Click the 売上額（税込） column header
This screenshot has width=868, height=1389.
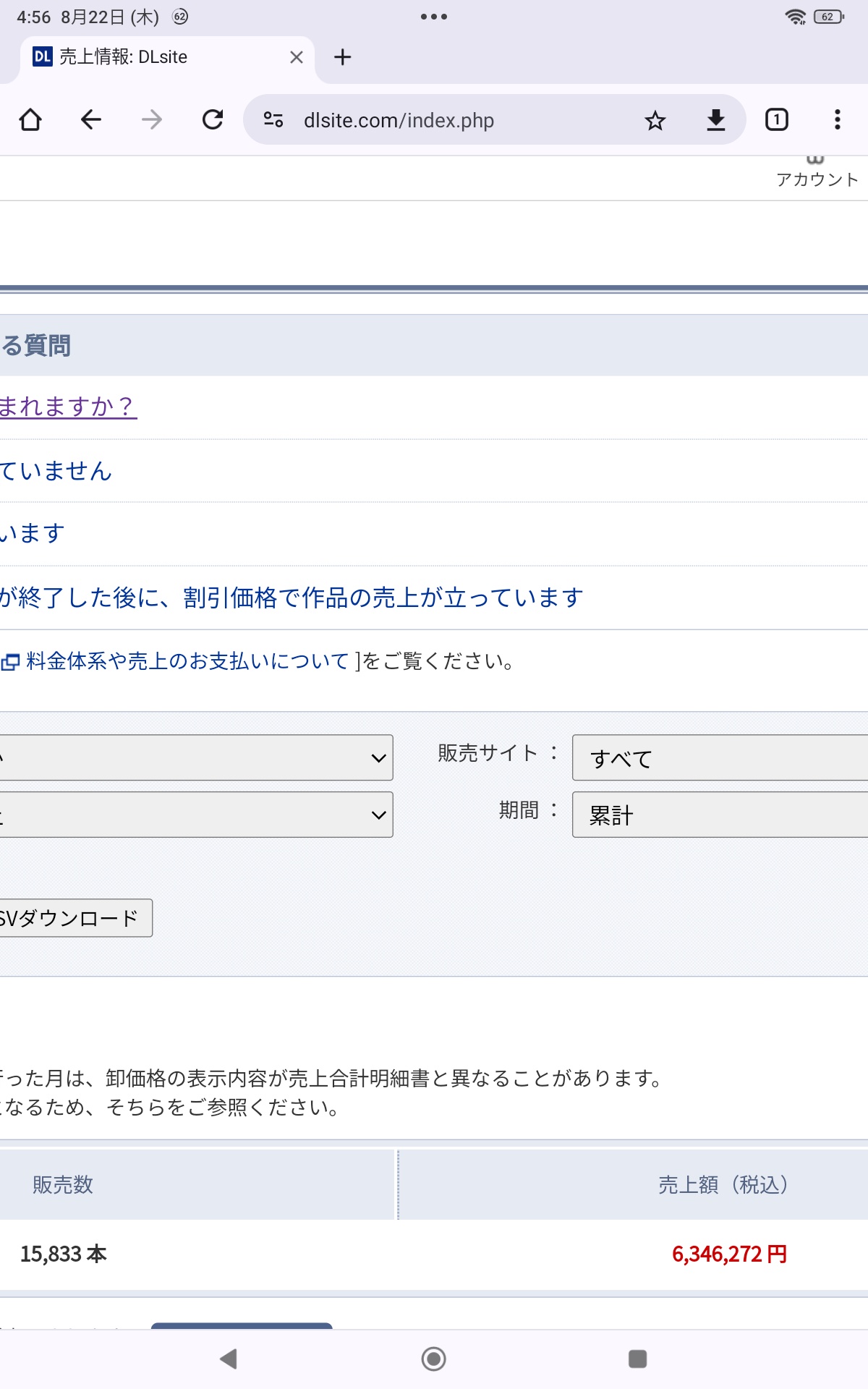tap(634, 1185)
